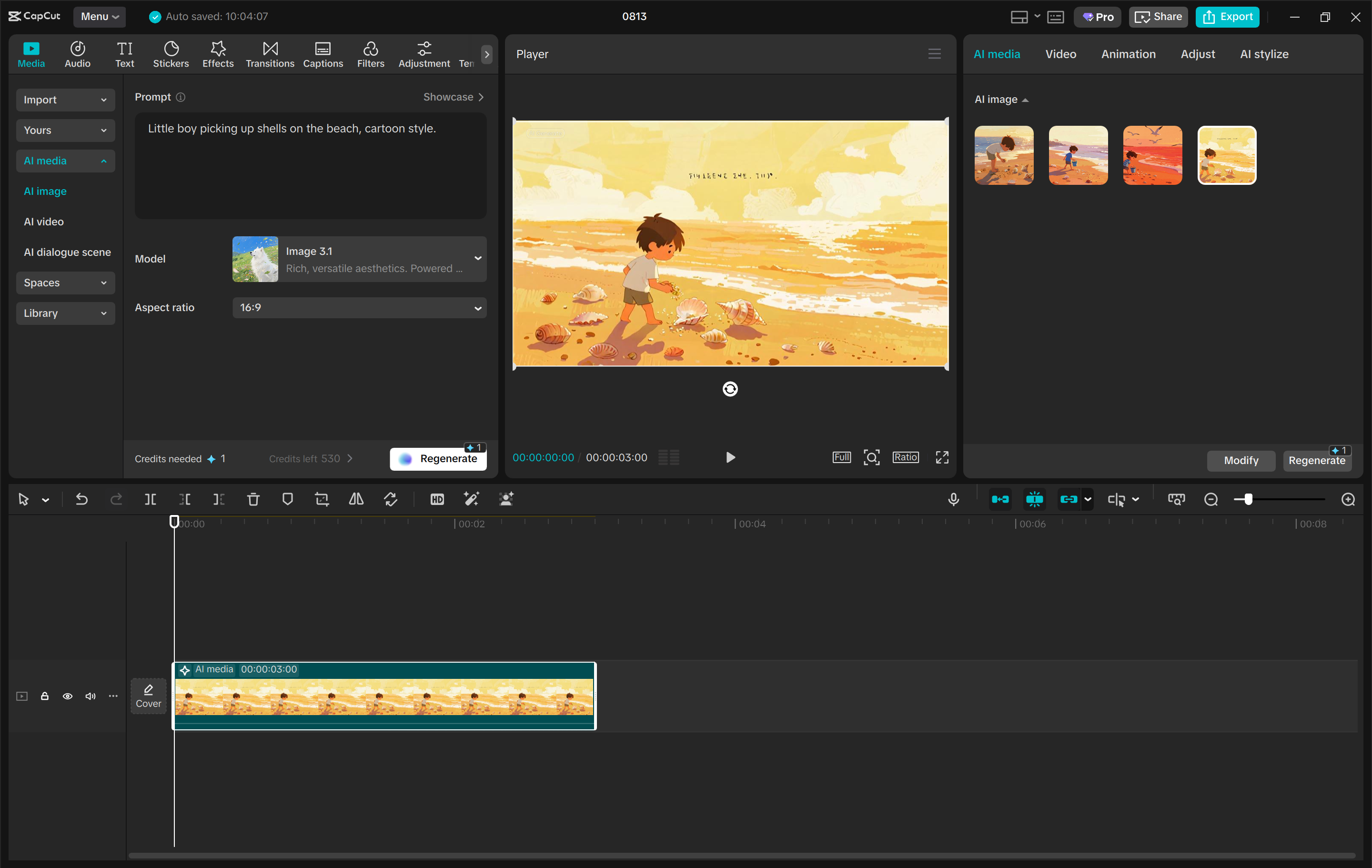Screen dimensions: 1372x868
Task: Open the Adjustment panel
Action: tap(424, 55)
